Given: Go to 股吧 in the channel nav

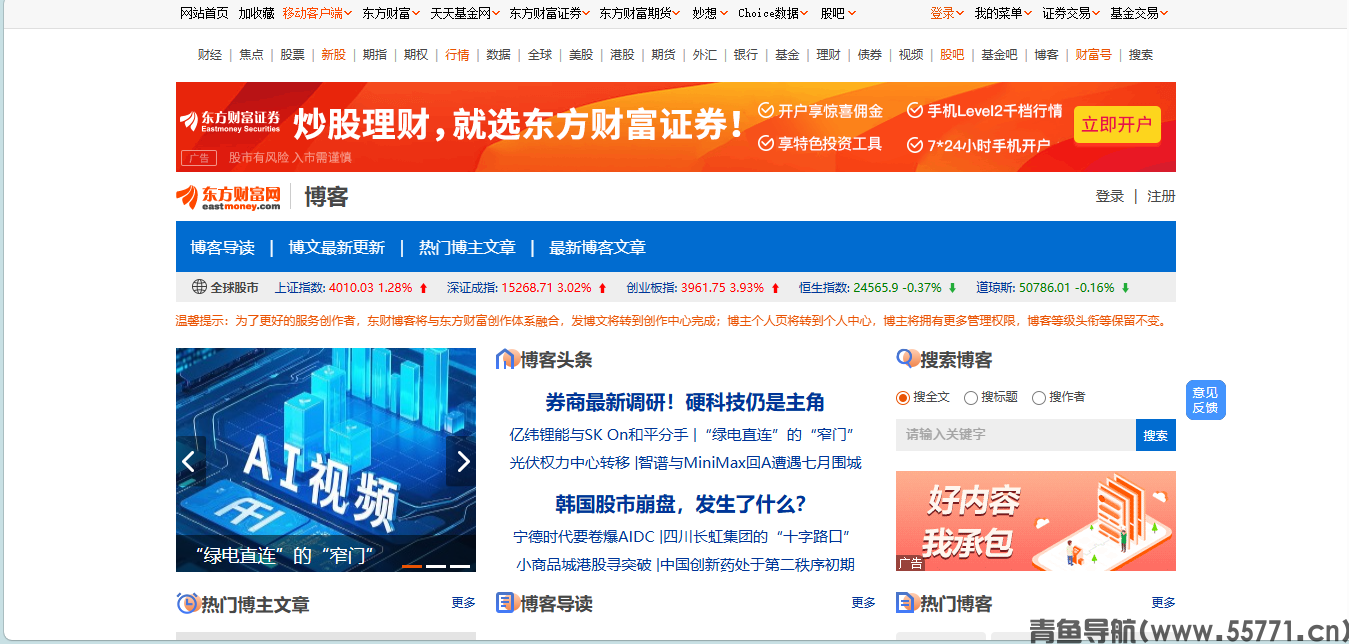Looking at the screenshot, I should click(x=952, y=55).
